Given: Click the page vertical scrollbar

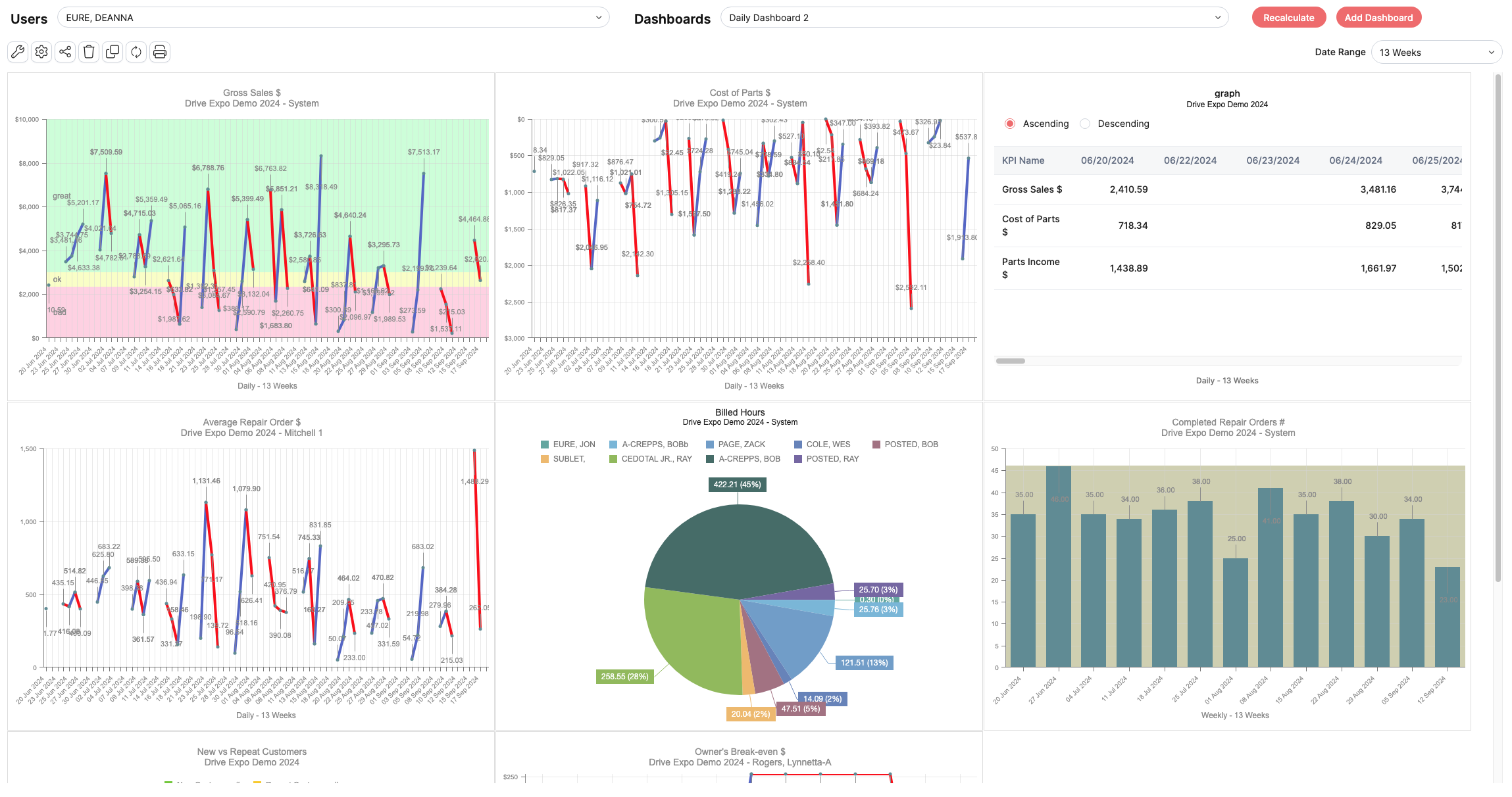Looking at the screenshot, I should click(x=1498, y=329).
